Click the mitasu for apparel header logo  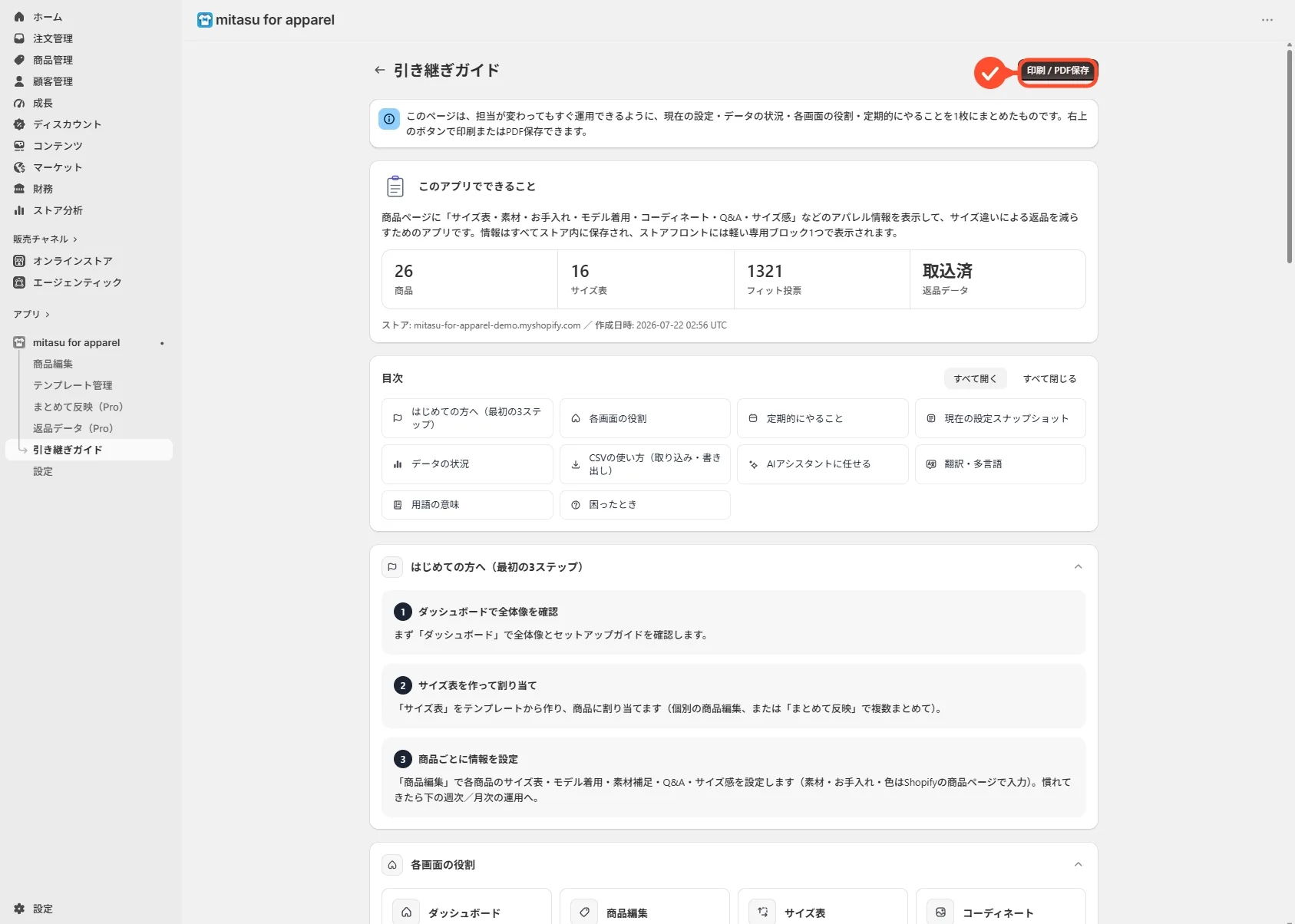pos(205,20)
